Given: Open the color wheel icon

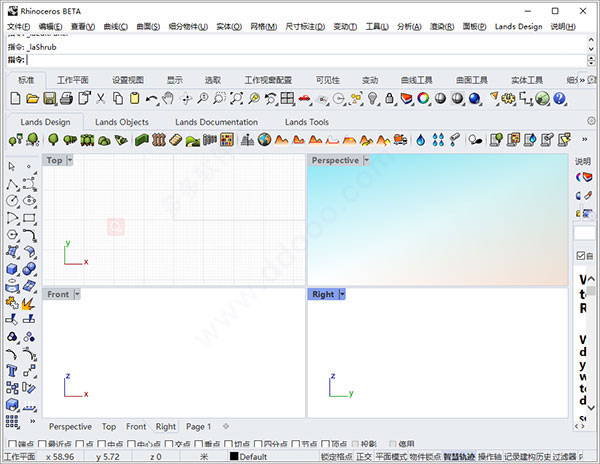Looking at the screenshot, I should click(423, 99).
